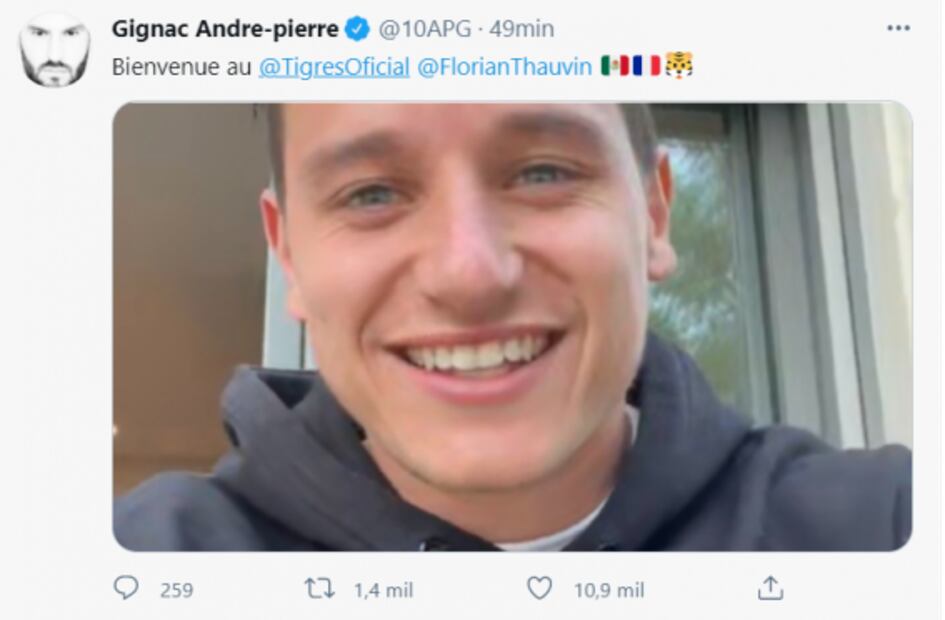
Task: Like the tweet with heart icon
Action: click(x=539, y=588)
